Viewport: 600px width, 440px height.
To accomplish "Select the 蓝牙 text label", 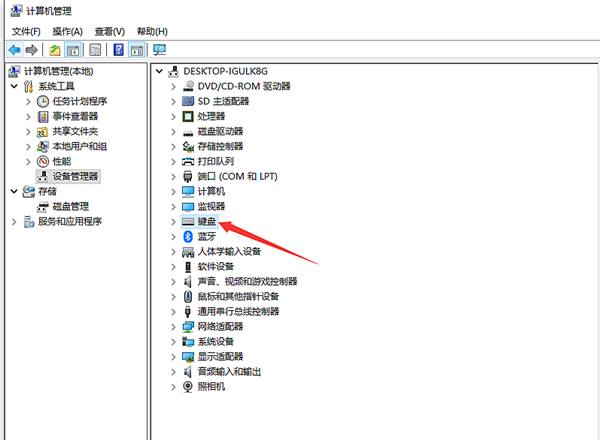I will pyautogui.click(x=207, y=236).
